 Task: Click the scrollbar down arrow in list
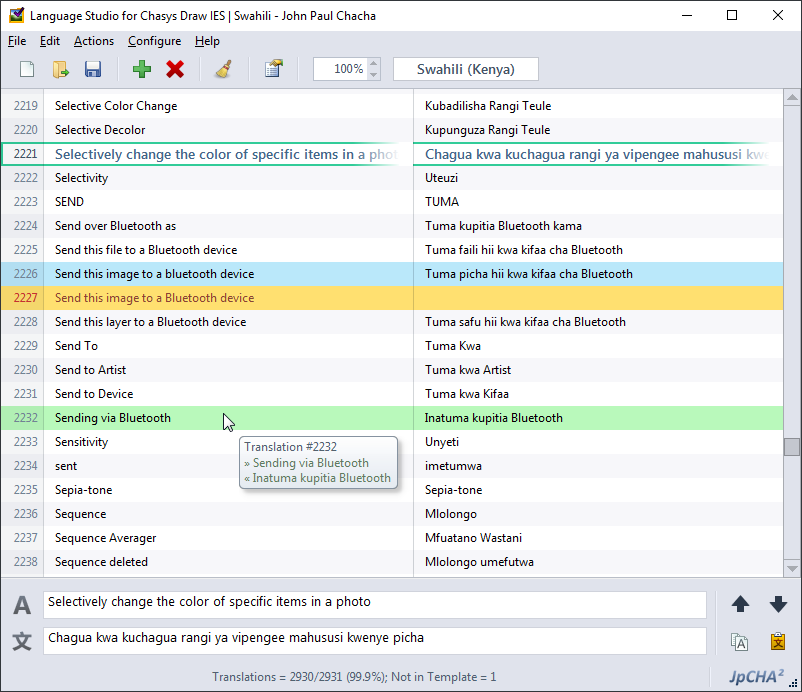point(792,567)
